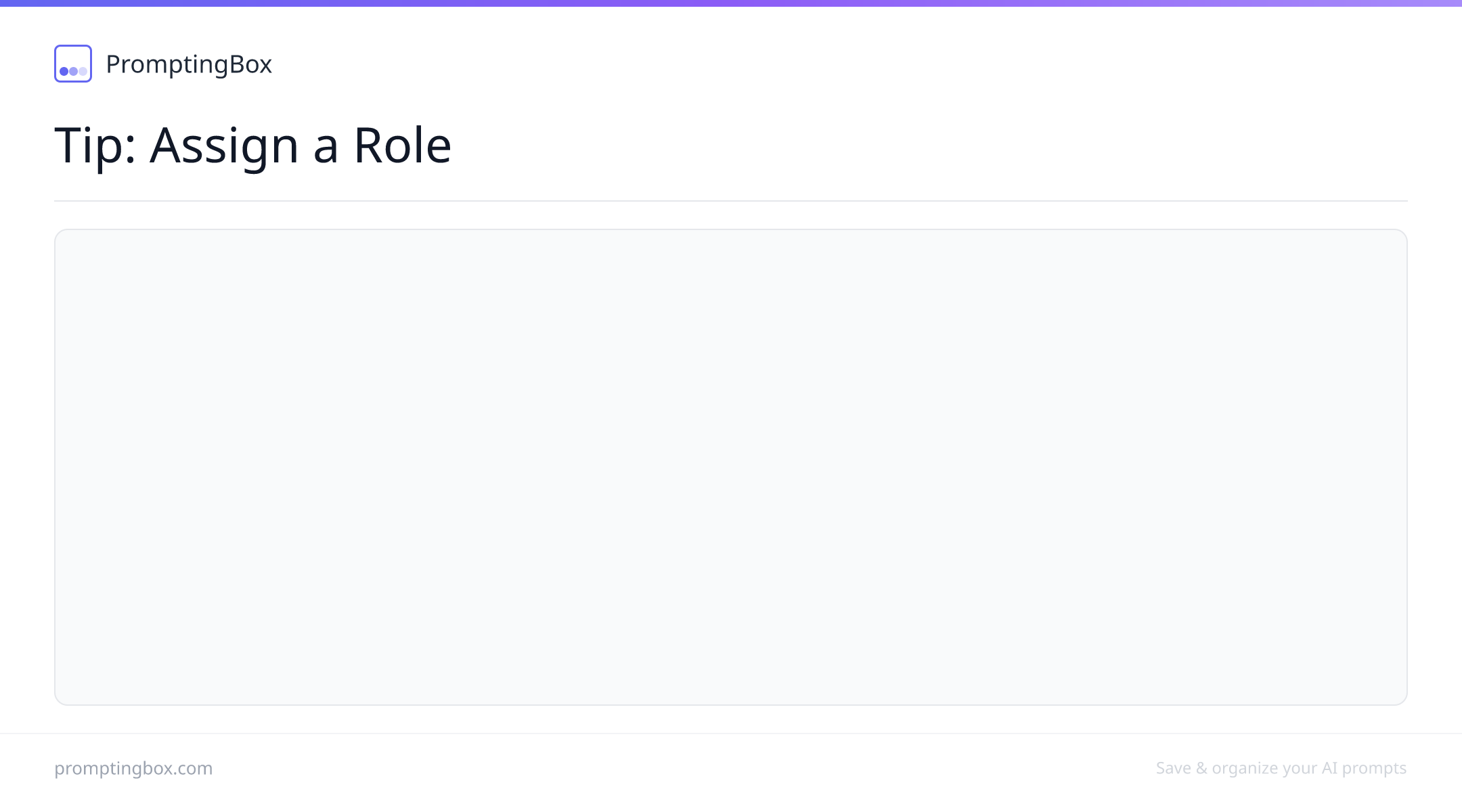Select the 'Tip: Assign a Role' heading
Image resolution: width=1462 pixels, height=812 pixels.
(252, 145)
